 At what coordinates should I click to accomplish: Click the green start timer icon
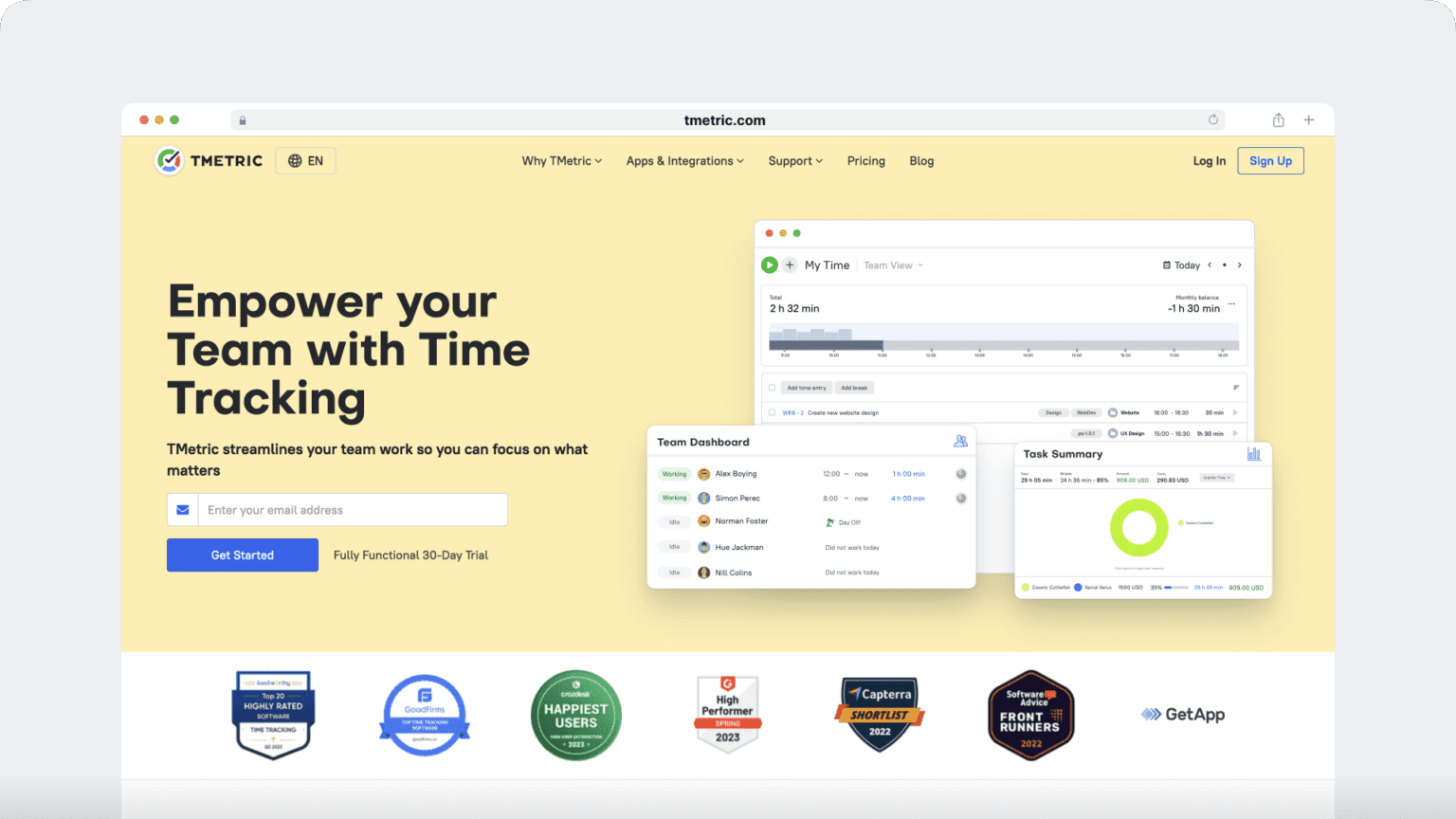(769, 265)
